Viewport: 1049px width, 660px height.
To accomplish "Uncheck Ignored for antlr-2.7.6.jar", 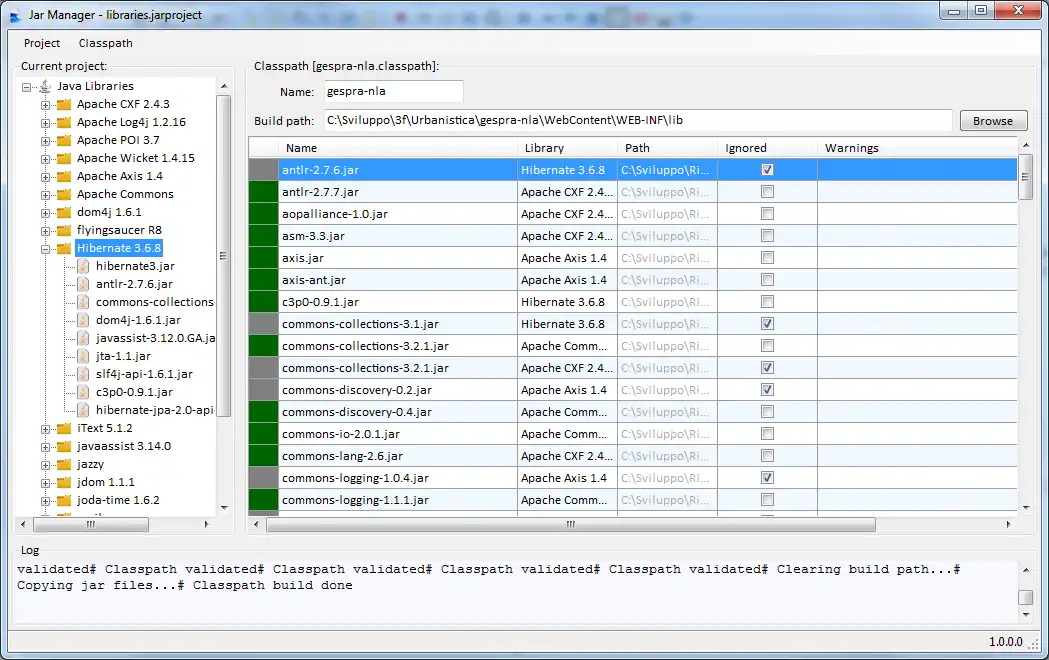I will pyautogui.click(x=767, y=170).
